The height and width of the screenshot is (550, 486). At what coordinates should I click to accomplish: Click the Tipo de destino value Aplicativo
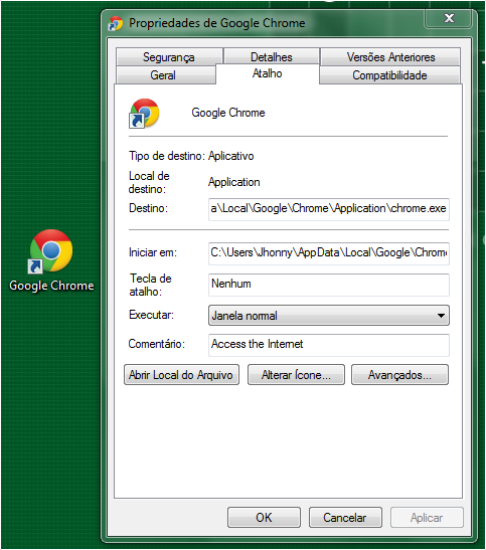click(x=231, y=156)
